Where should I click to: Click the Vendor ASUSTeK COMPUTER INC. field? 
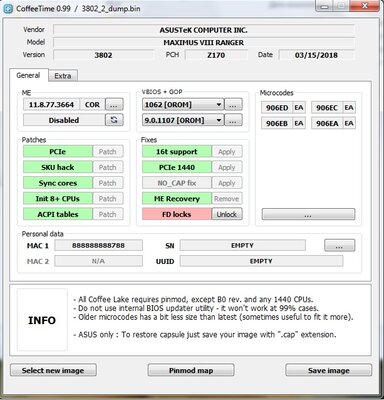tap(204, 30)
